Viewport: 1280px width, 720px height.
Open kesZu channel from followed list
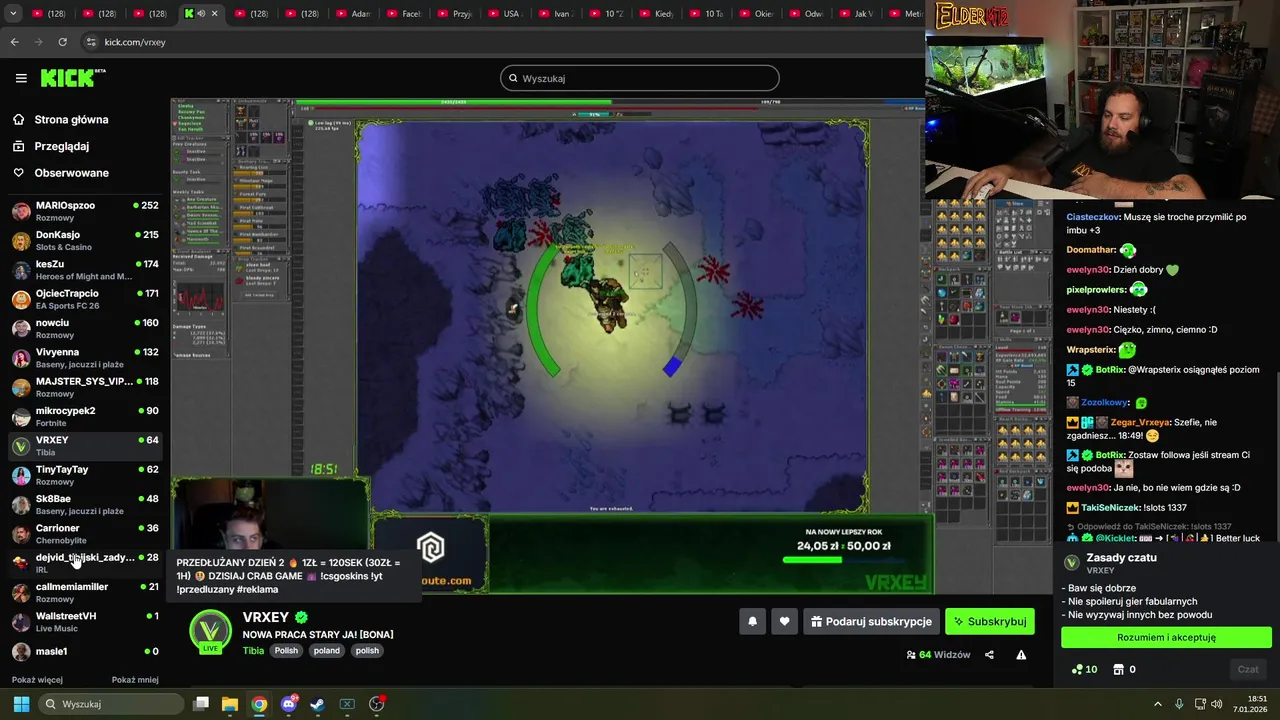pos(85,270)
